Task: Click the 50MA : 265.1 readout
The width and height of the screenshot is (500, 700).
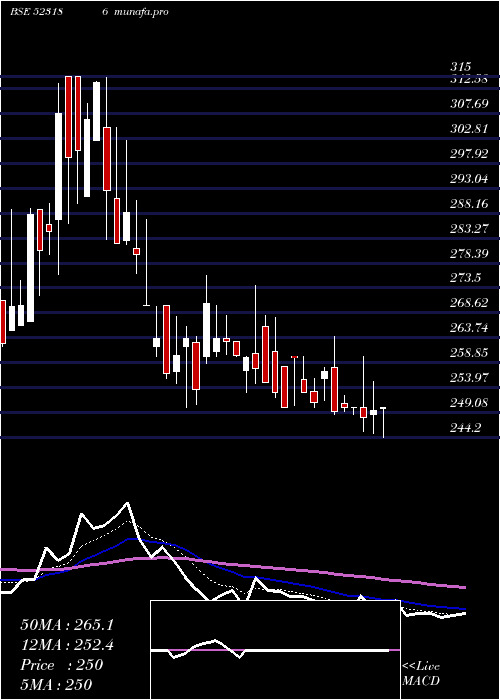Action: click(67, 625)
